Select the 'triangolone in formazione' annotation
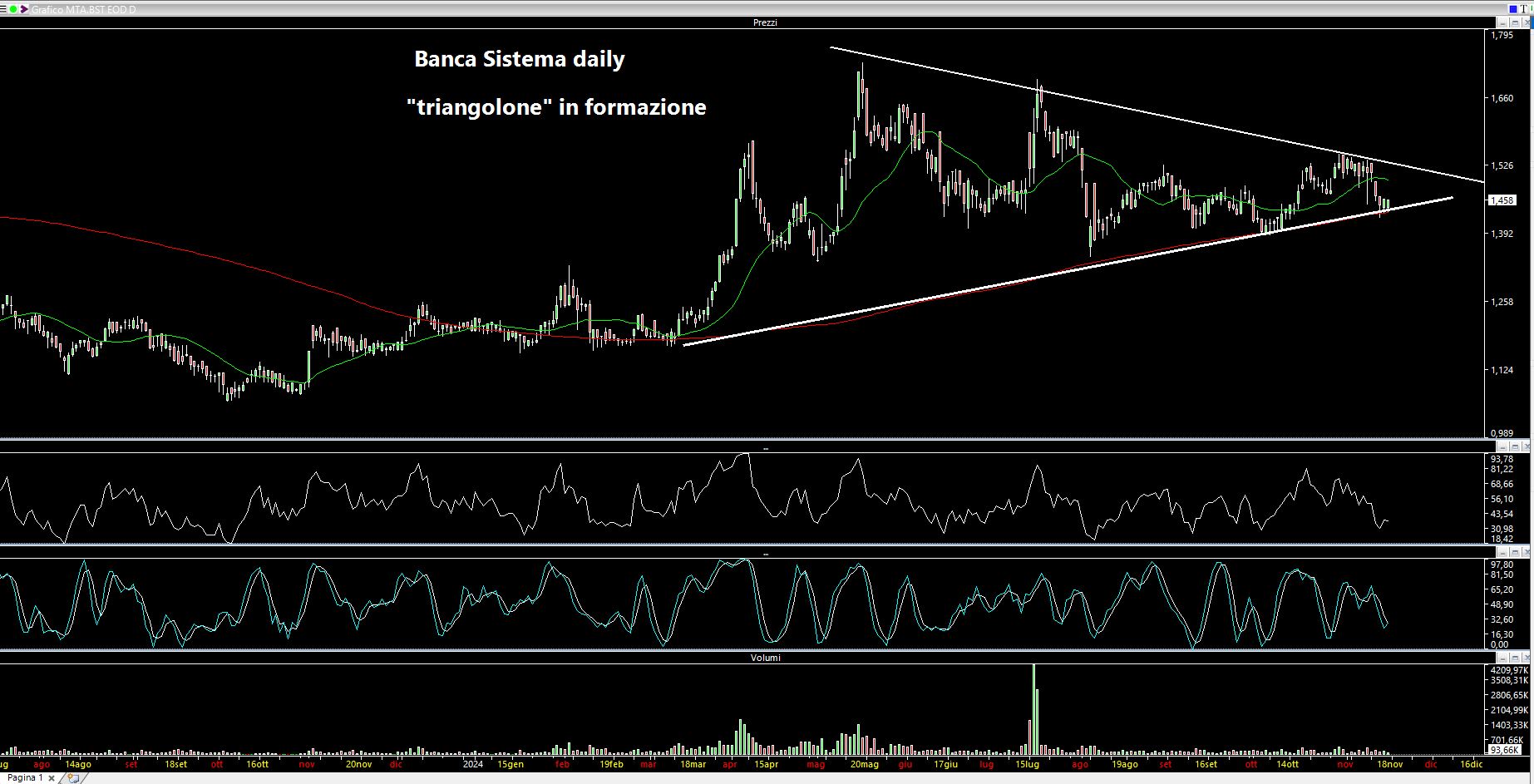1534x784 pixels. pyautogui.click(x=556, y=106)
